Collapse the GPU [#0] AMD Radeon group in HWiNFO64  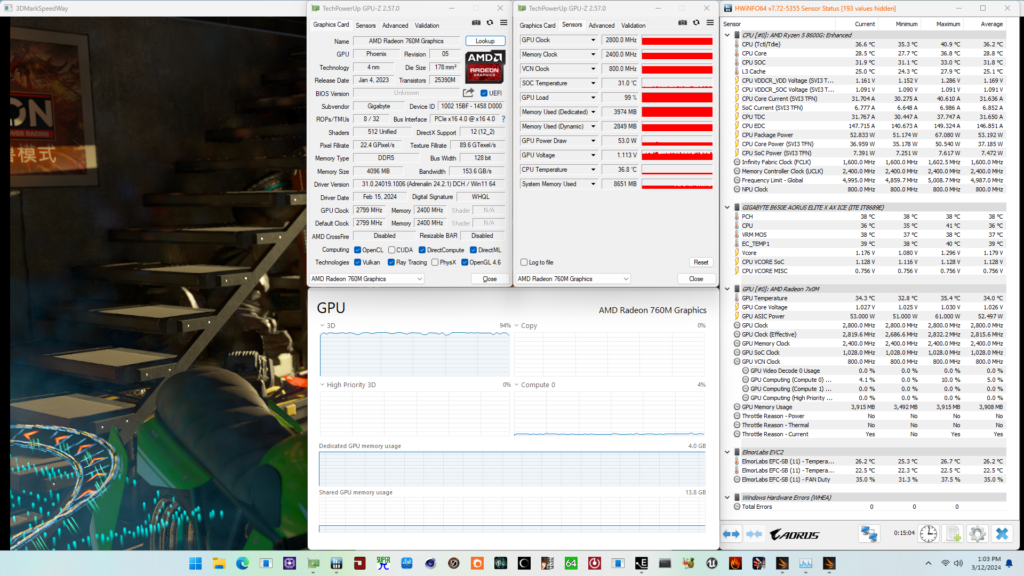[x=728, y=289]
